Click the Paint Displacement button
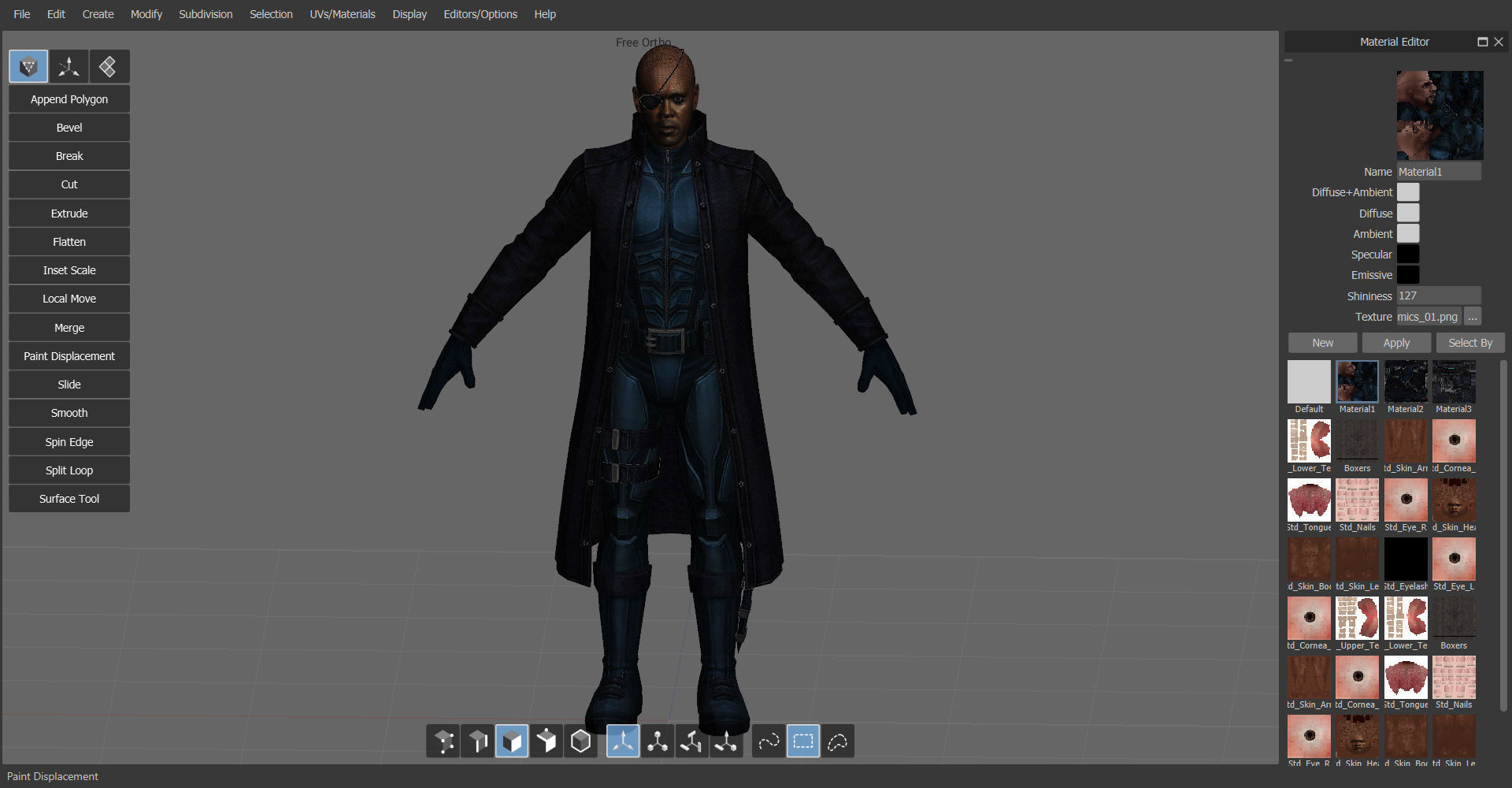The width and height of the screenshot is (1512, 788). coord(69,356)
